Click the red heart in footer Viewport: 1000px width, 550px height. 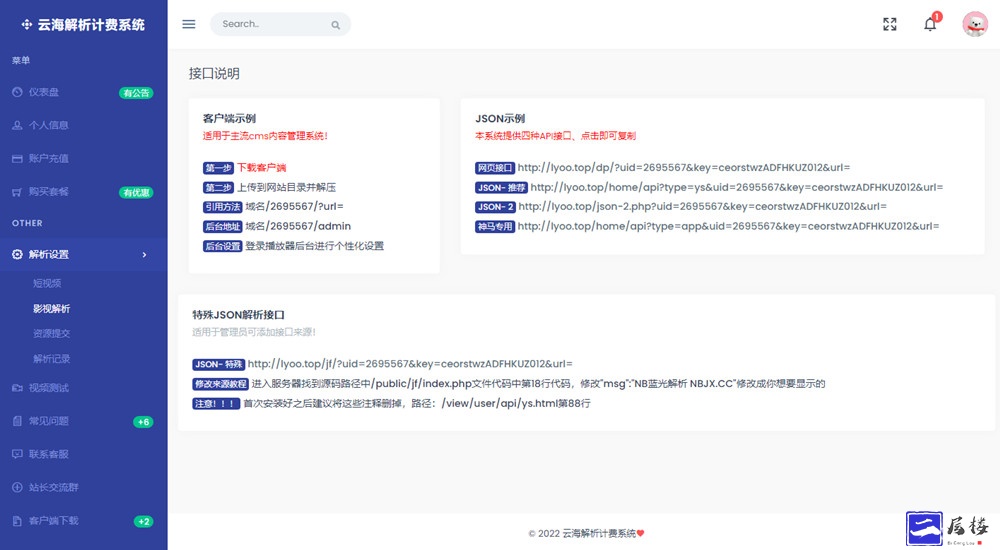tap(640, 533)
